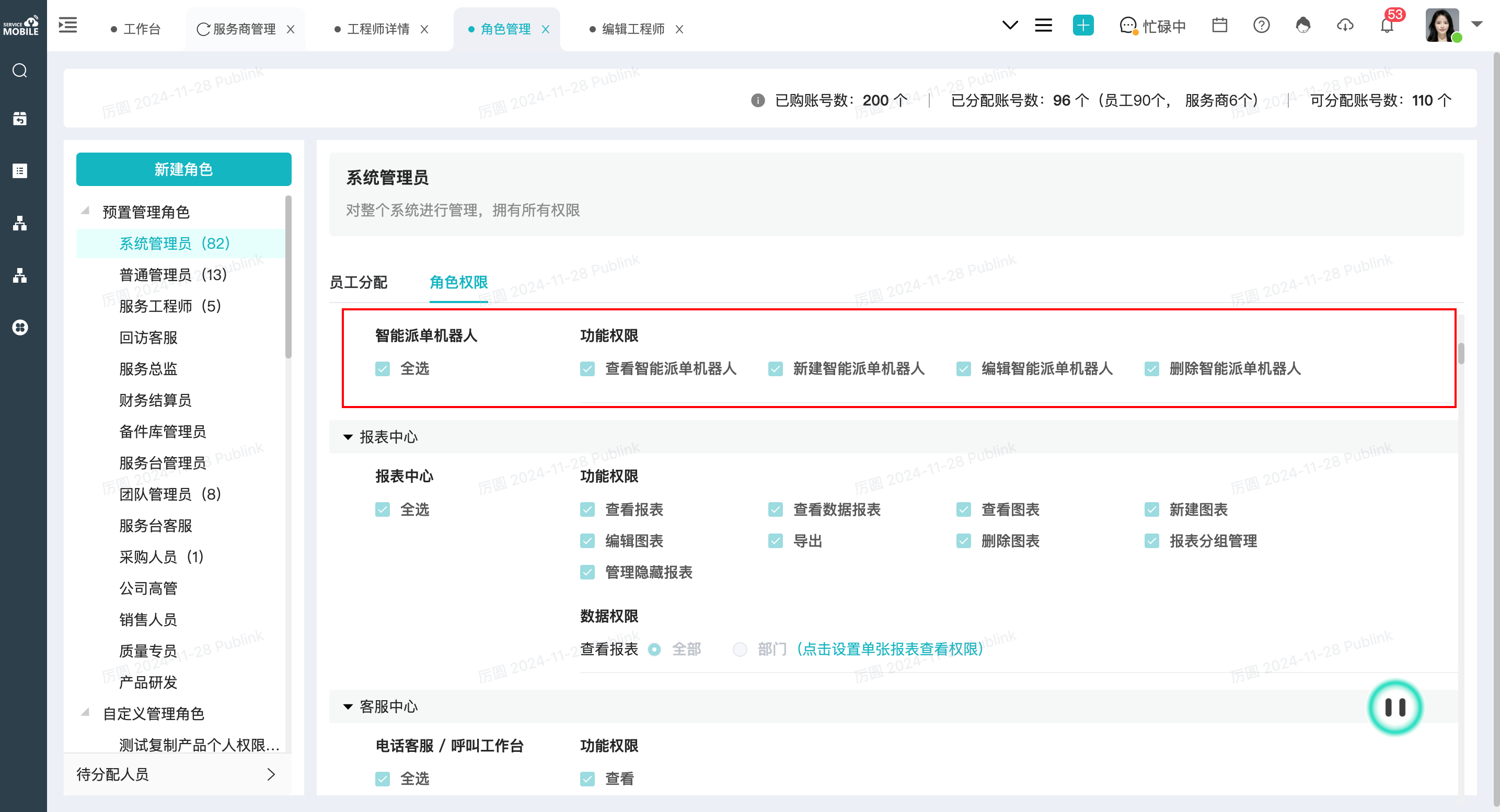The height and width of the screenshot is (812, 1500).
Task: Close the 工程师详情 tab
Action: point(424,29)
